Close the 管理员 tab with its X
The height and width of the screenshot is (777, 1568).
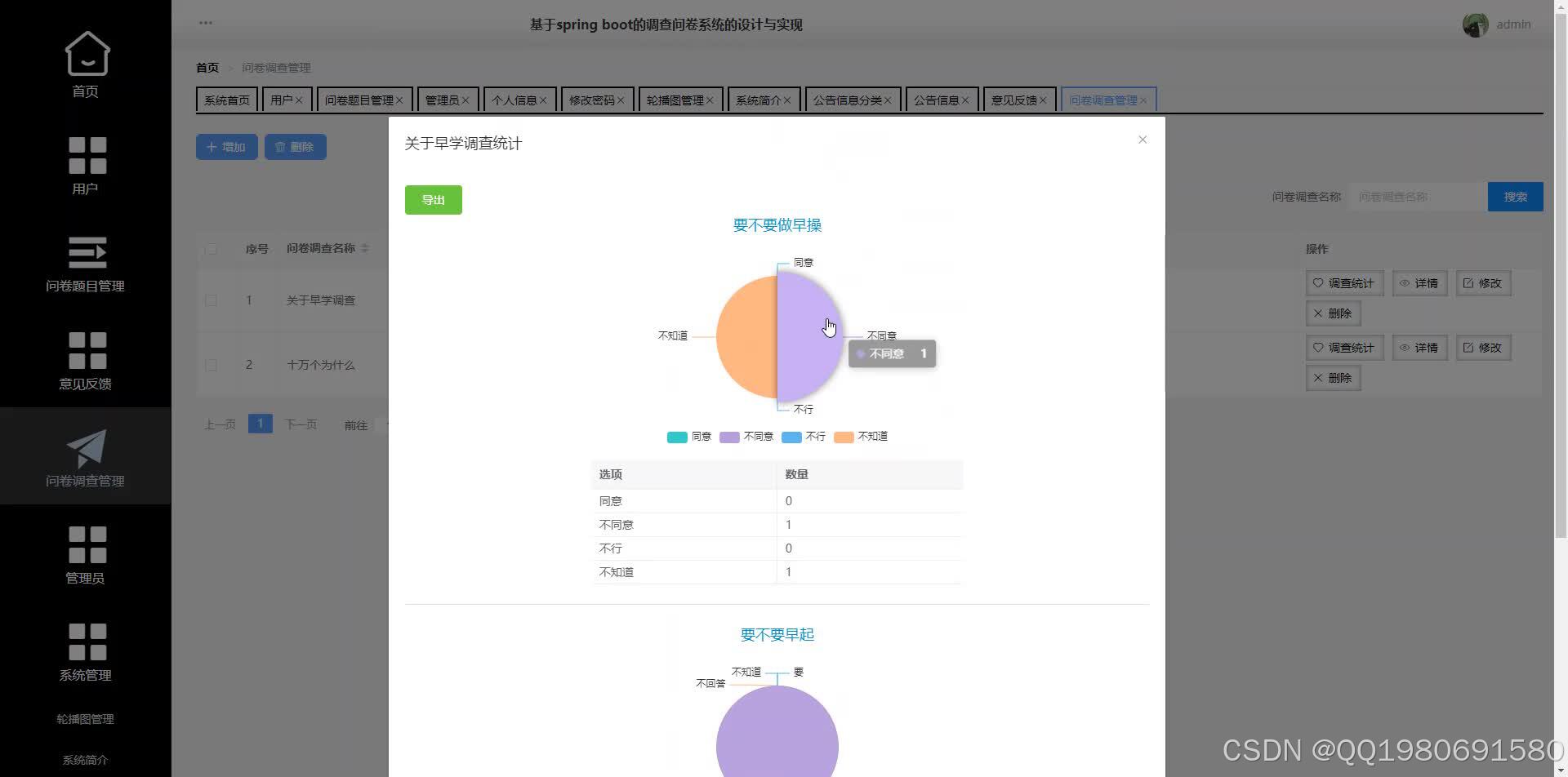coord(465,100)
